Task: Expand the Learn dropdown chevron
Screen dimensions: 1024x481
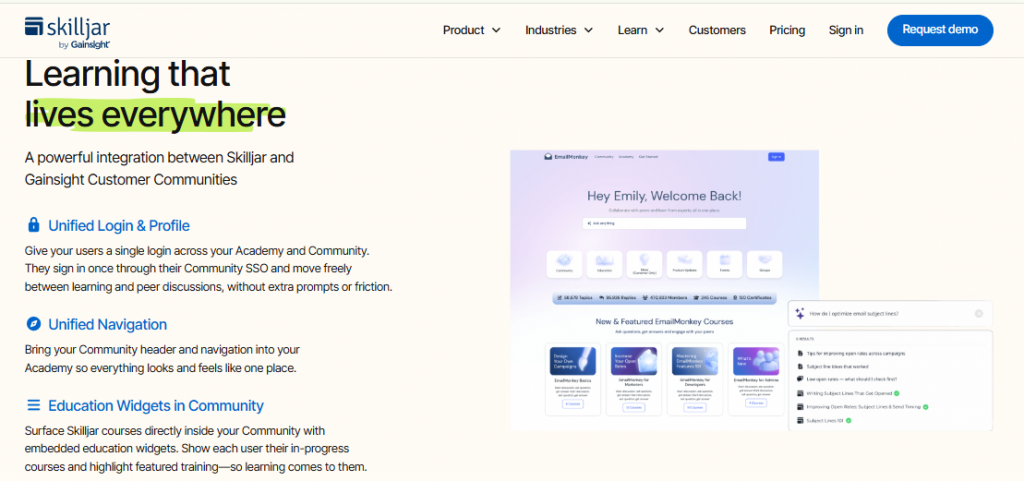Action: tap(660, 30)
